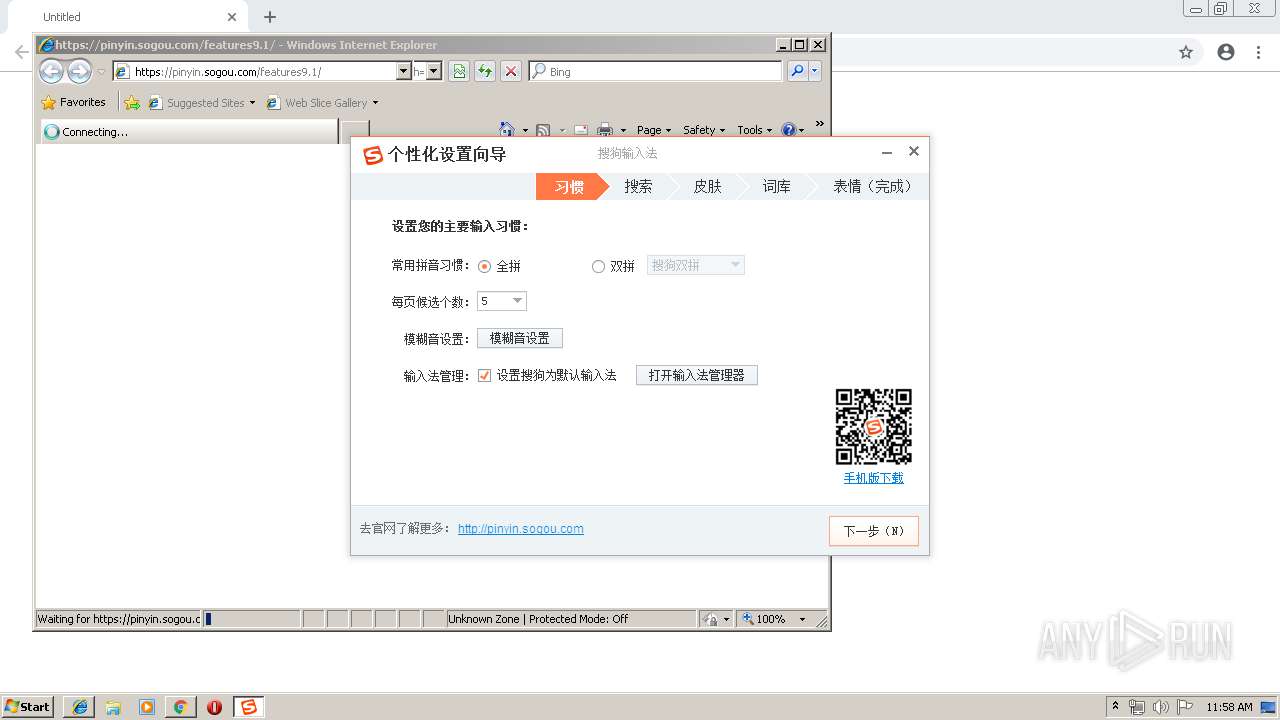
Task: Switch to 表情（完成）wizard step
Action: [872, 186]
